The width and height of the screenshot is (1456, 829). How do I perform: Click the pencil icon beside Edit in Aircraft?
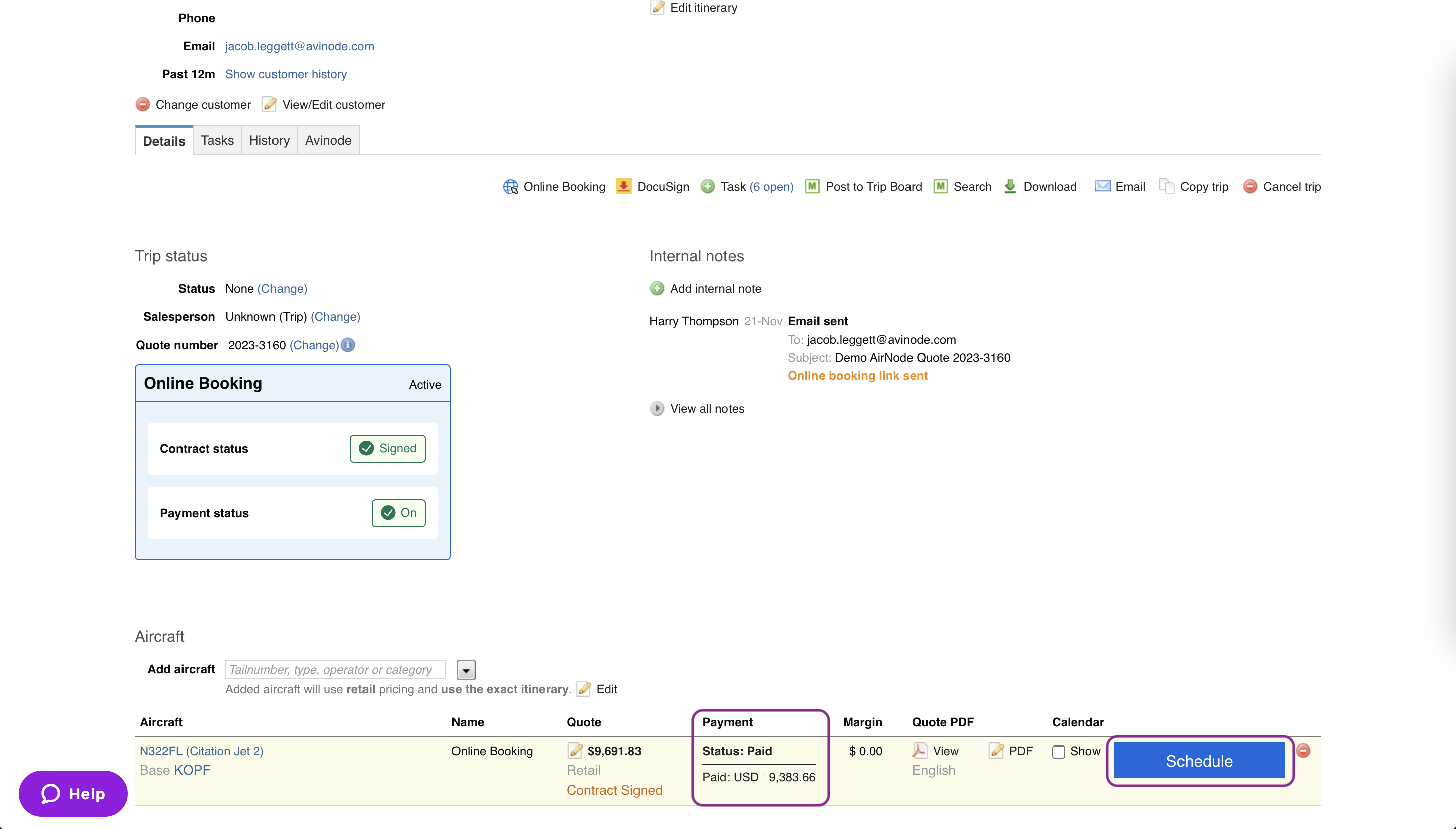(583, 689)
